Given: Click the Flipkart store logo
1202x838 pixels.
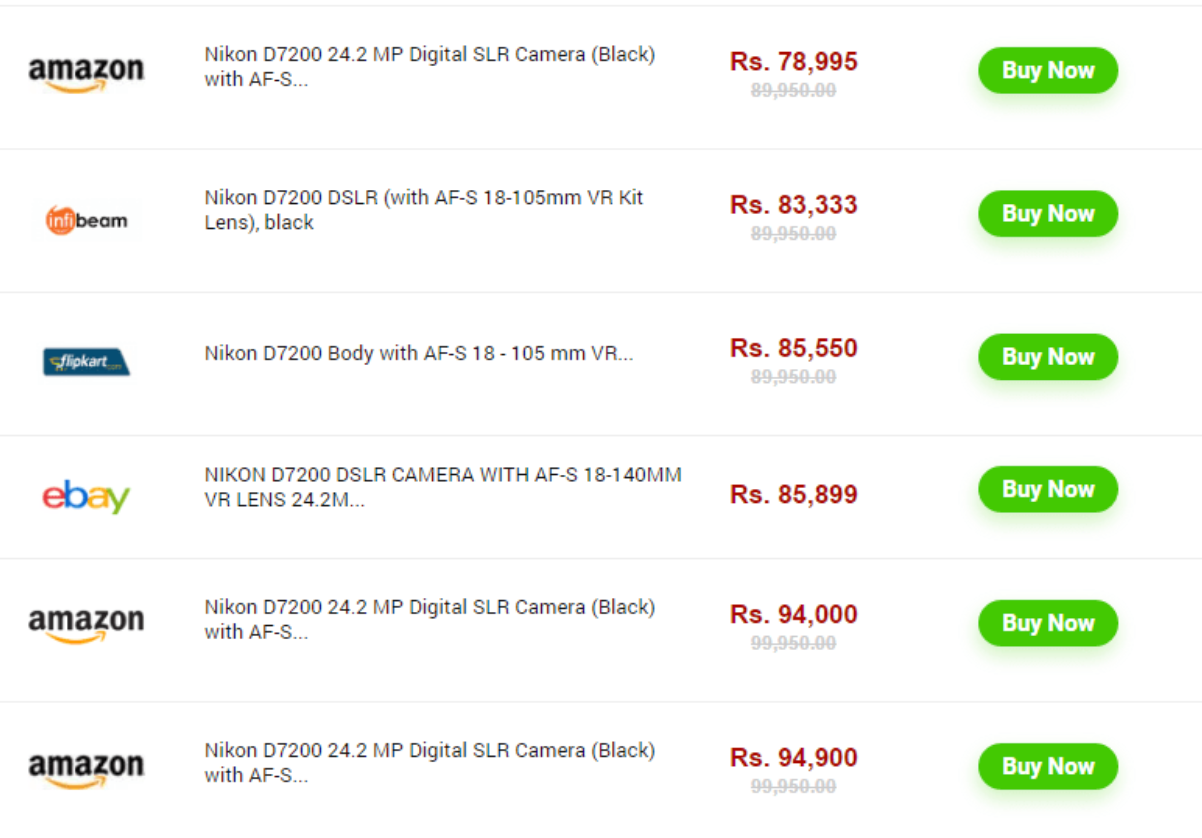Looking at the screenshot, I should pos(87,361).
